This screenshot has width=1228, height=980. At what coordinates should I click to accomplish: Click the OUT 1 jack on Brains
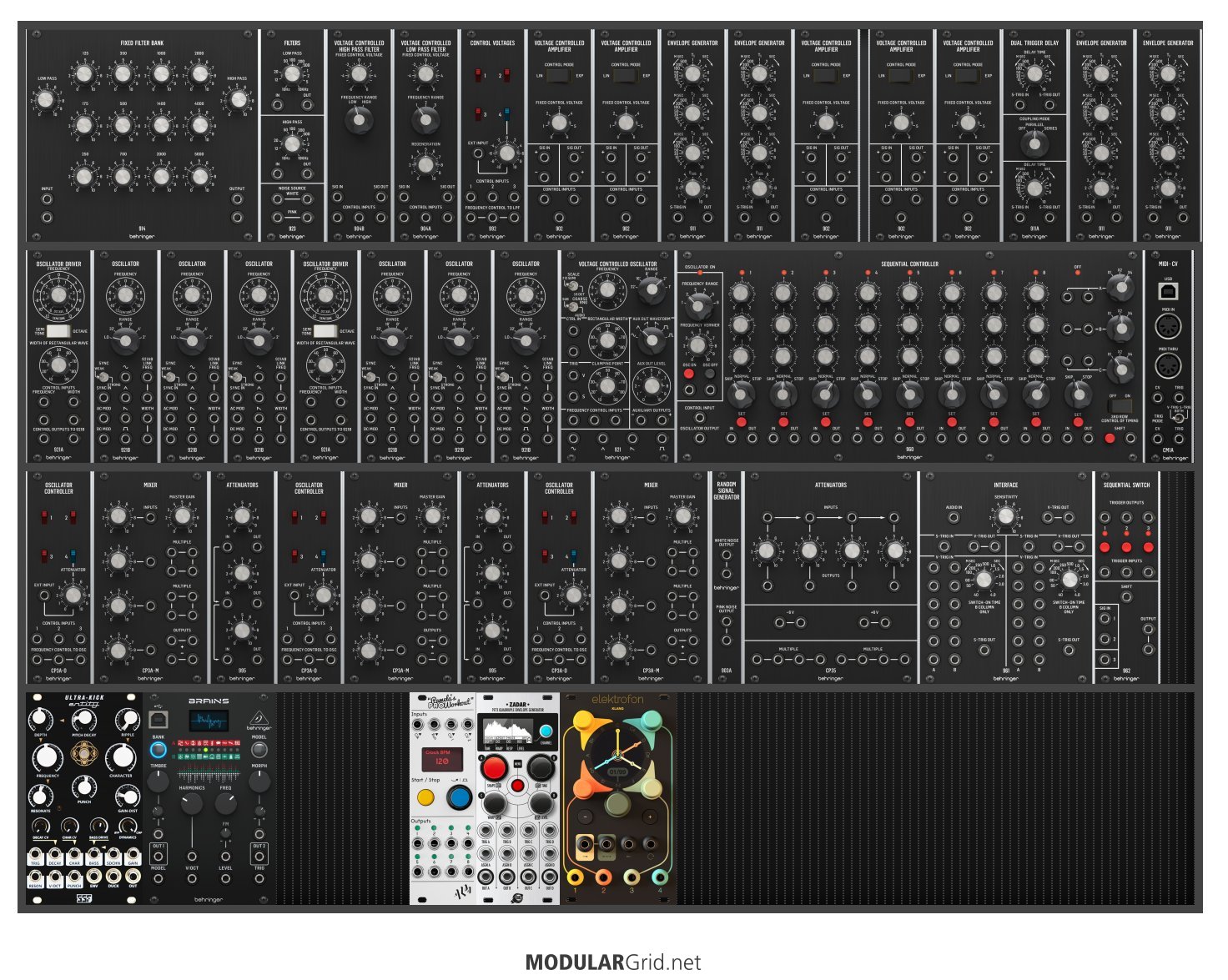coord(158,857)
